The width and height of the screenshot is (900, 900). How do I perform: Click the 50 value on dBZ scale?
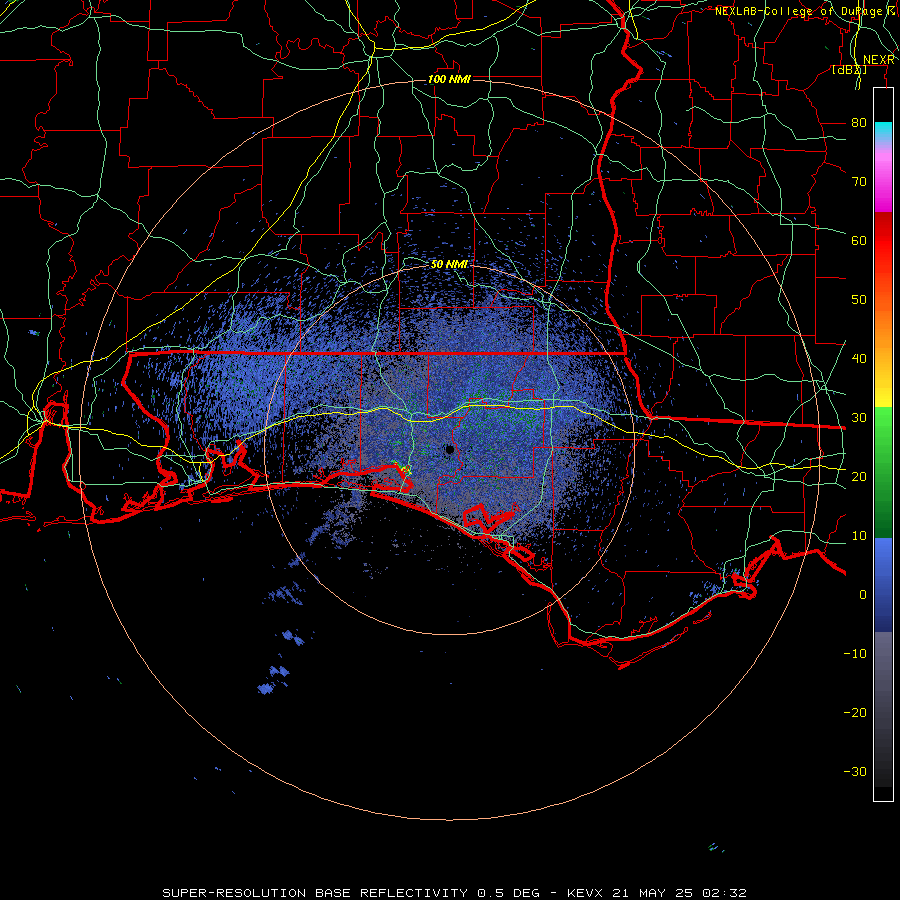(859, 300)
